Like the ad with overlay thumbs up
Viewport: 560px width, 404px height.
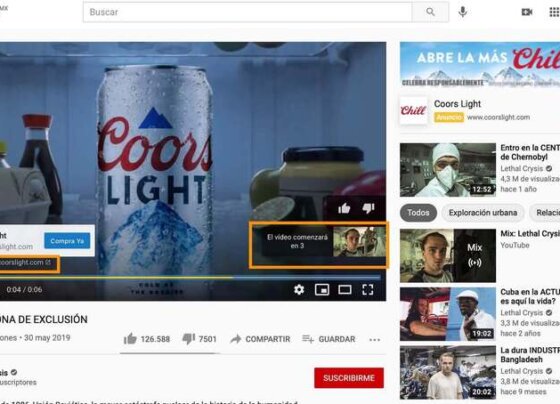point(344,208)
